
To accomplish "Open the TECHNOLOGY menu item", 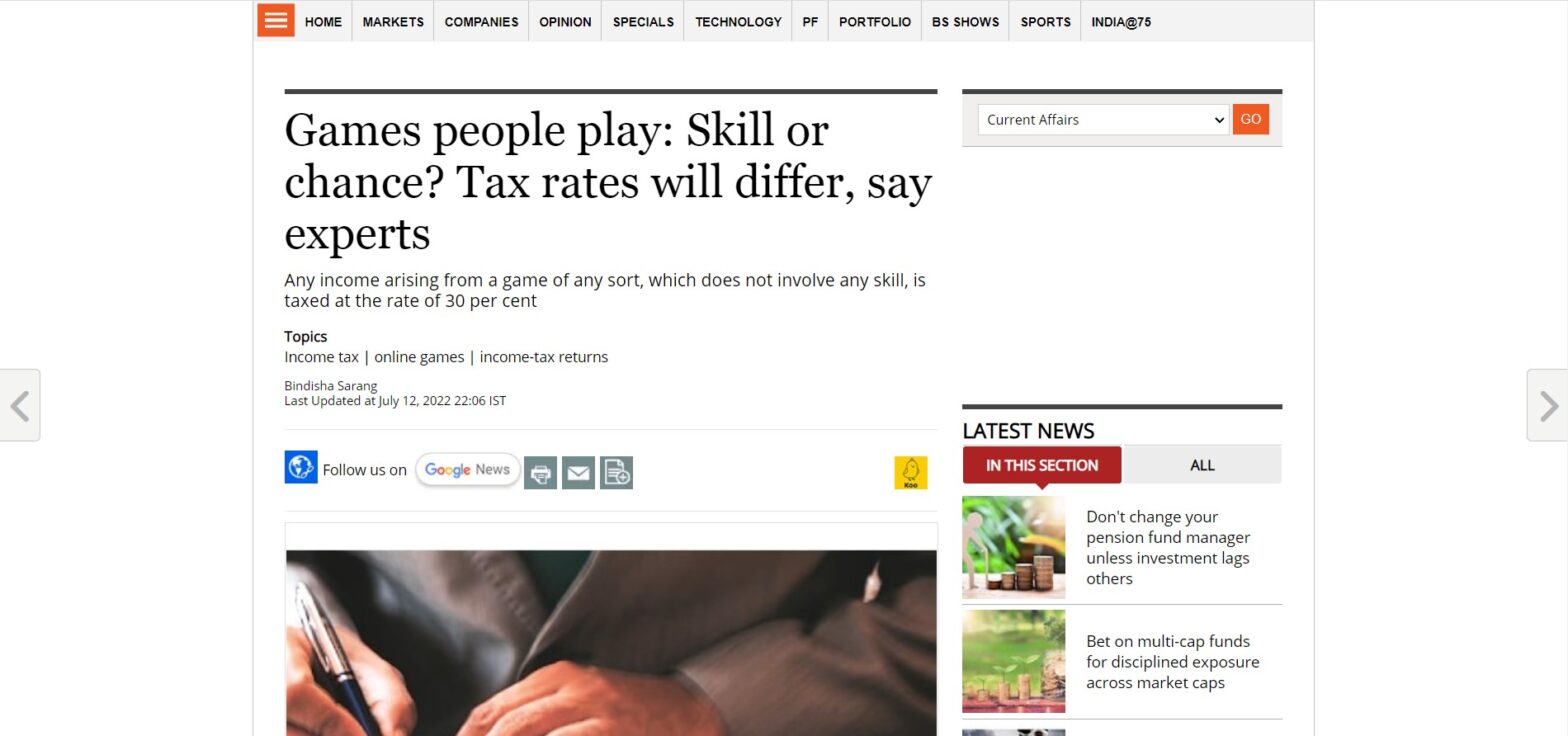I will point(738,22).
